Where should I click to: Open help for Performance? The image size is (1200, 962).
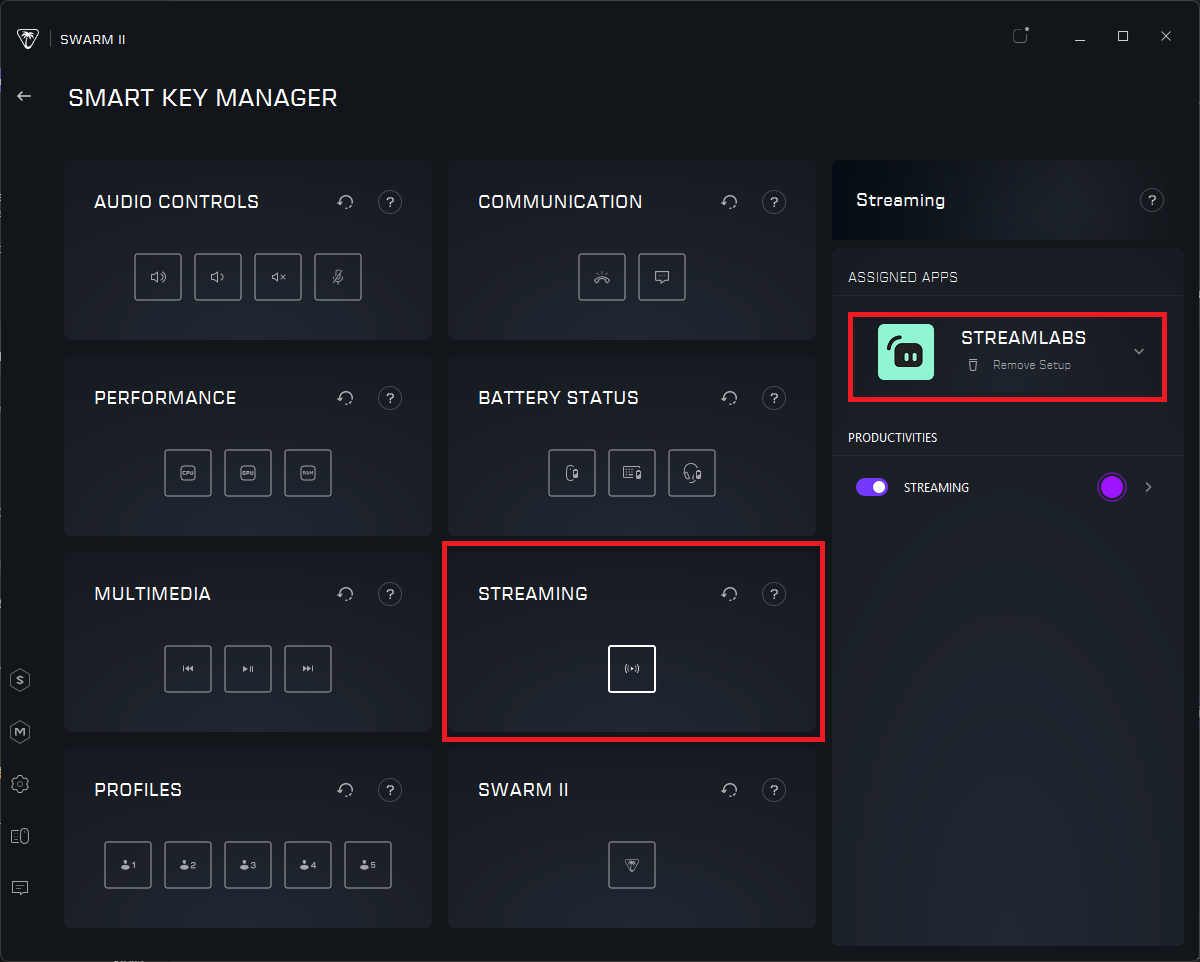[x=390, y=398]
